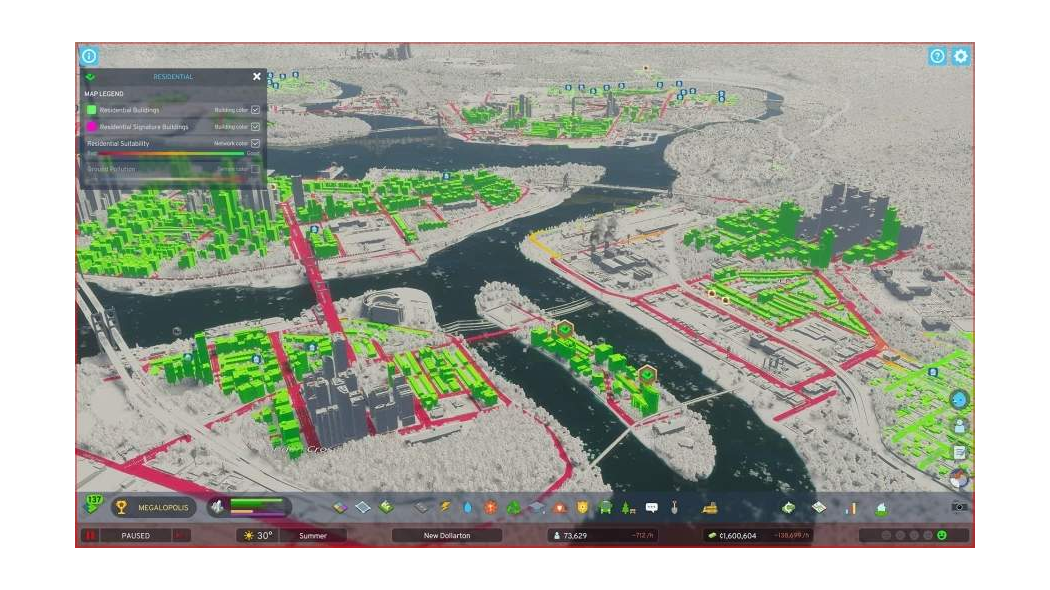Open the info views button
Viewport: 1050px width, 590px height.
(x=89, y=56)
